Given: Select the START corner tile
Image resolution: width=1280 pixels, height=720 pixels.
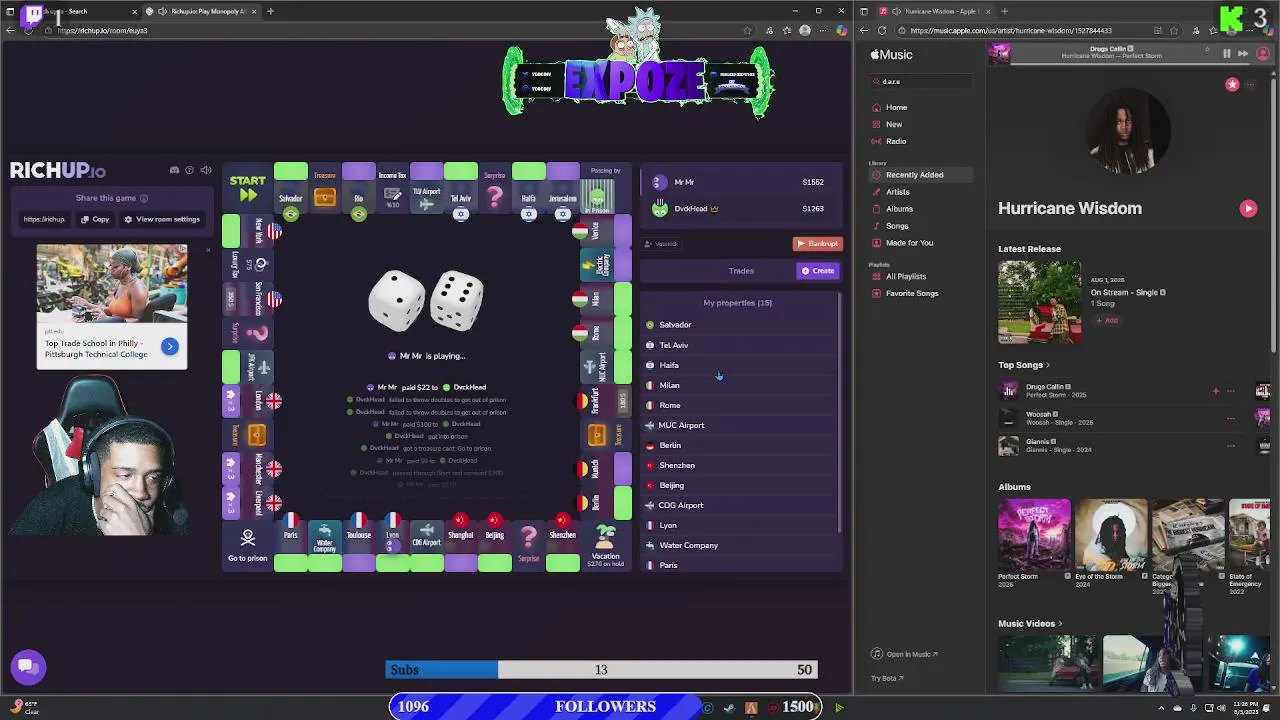Looking at the screenshot, I should pyautogui.click(x=248, y=187).
